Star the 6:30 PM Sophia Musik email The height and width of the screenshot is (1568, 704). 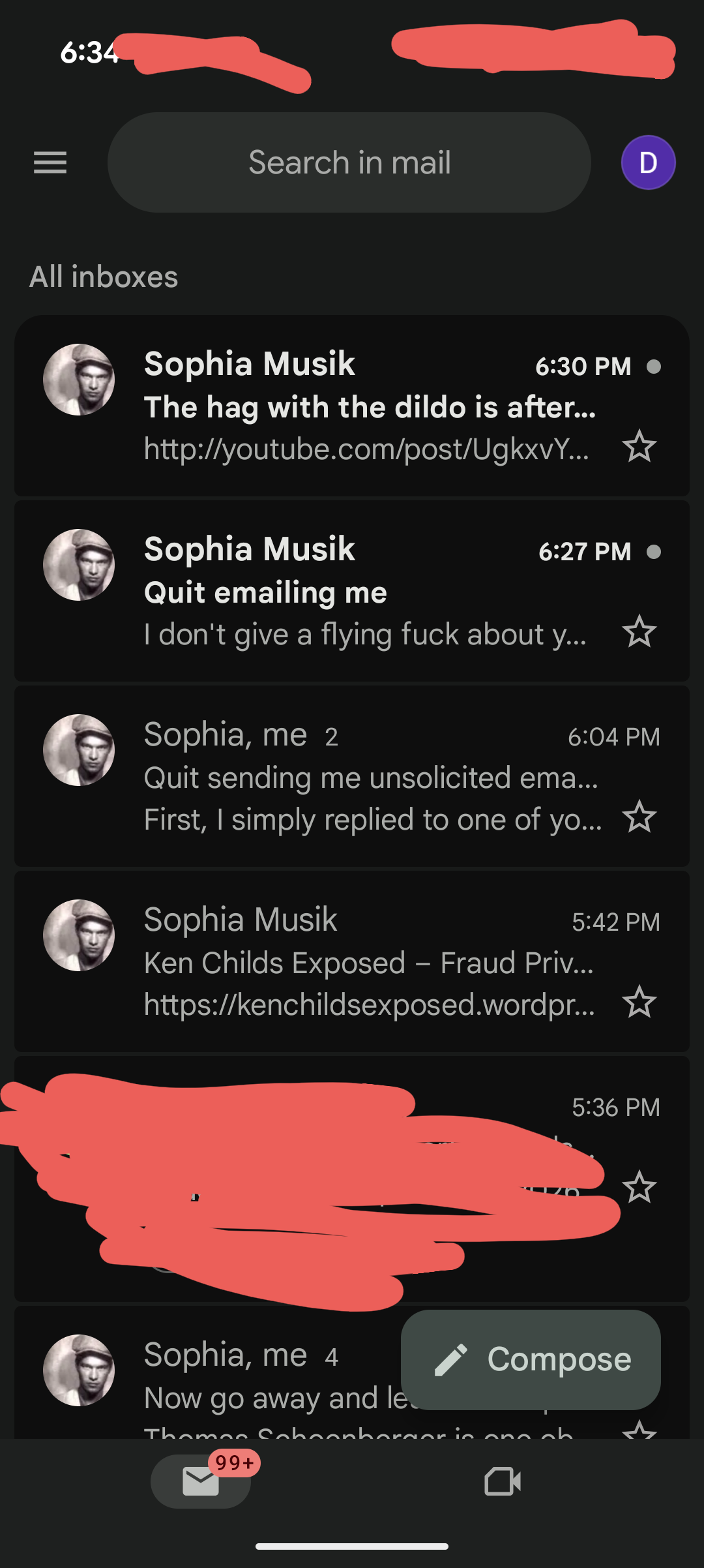click(x=639, y=447)
